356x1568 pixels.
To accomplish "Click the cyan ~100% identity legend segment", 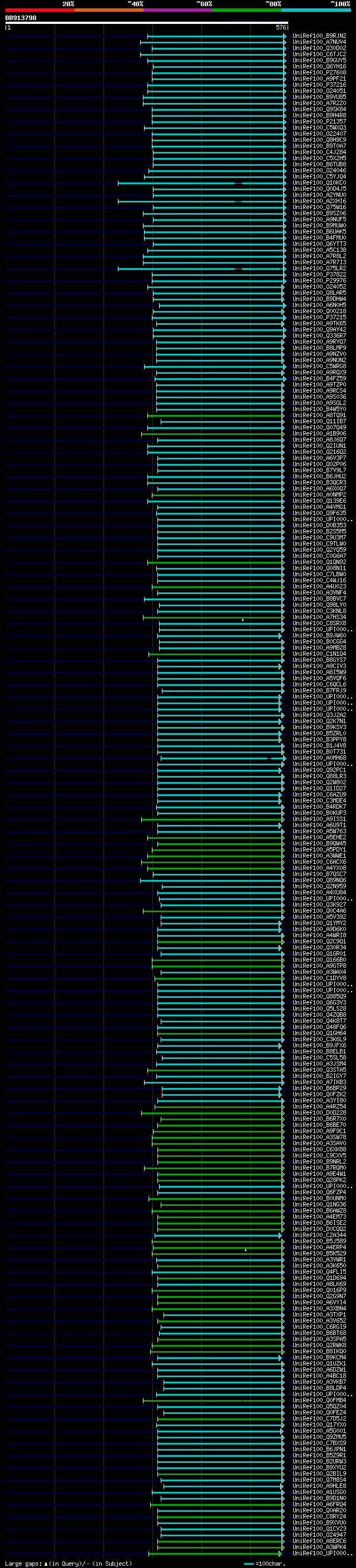I will (316, 10).
